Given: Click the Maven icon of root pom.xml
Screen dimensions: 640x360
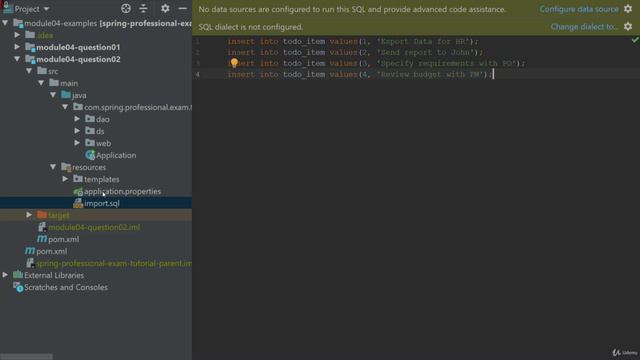Looking at the screenshot, I should (x=30, y=251).
